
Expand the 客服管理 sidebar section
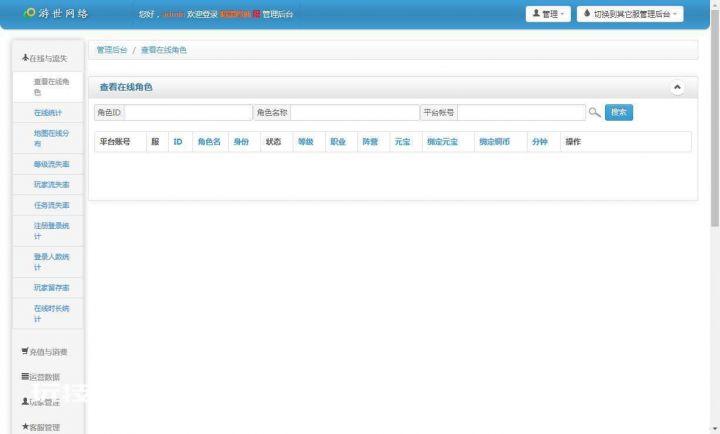pyautogui.click(x=41, y=427)
